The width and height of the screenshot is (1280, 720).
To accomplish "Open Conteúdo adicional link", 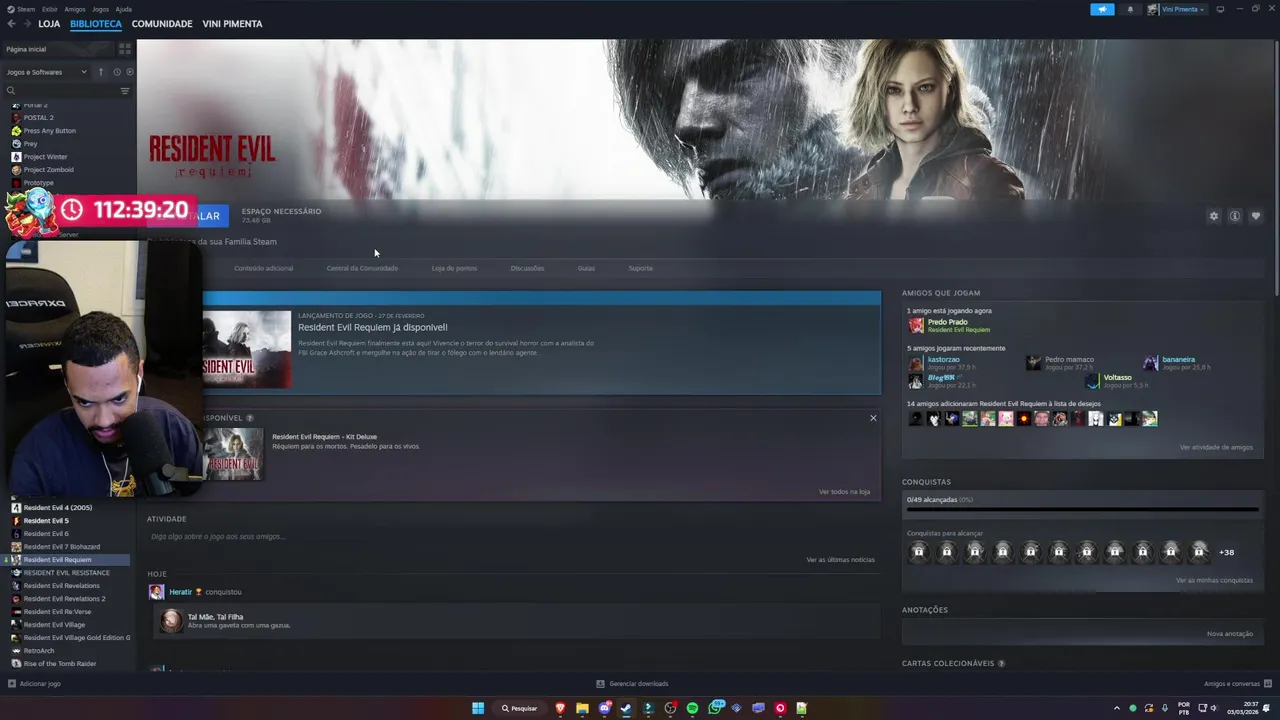I will click(264, 268).
